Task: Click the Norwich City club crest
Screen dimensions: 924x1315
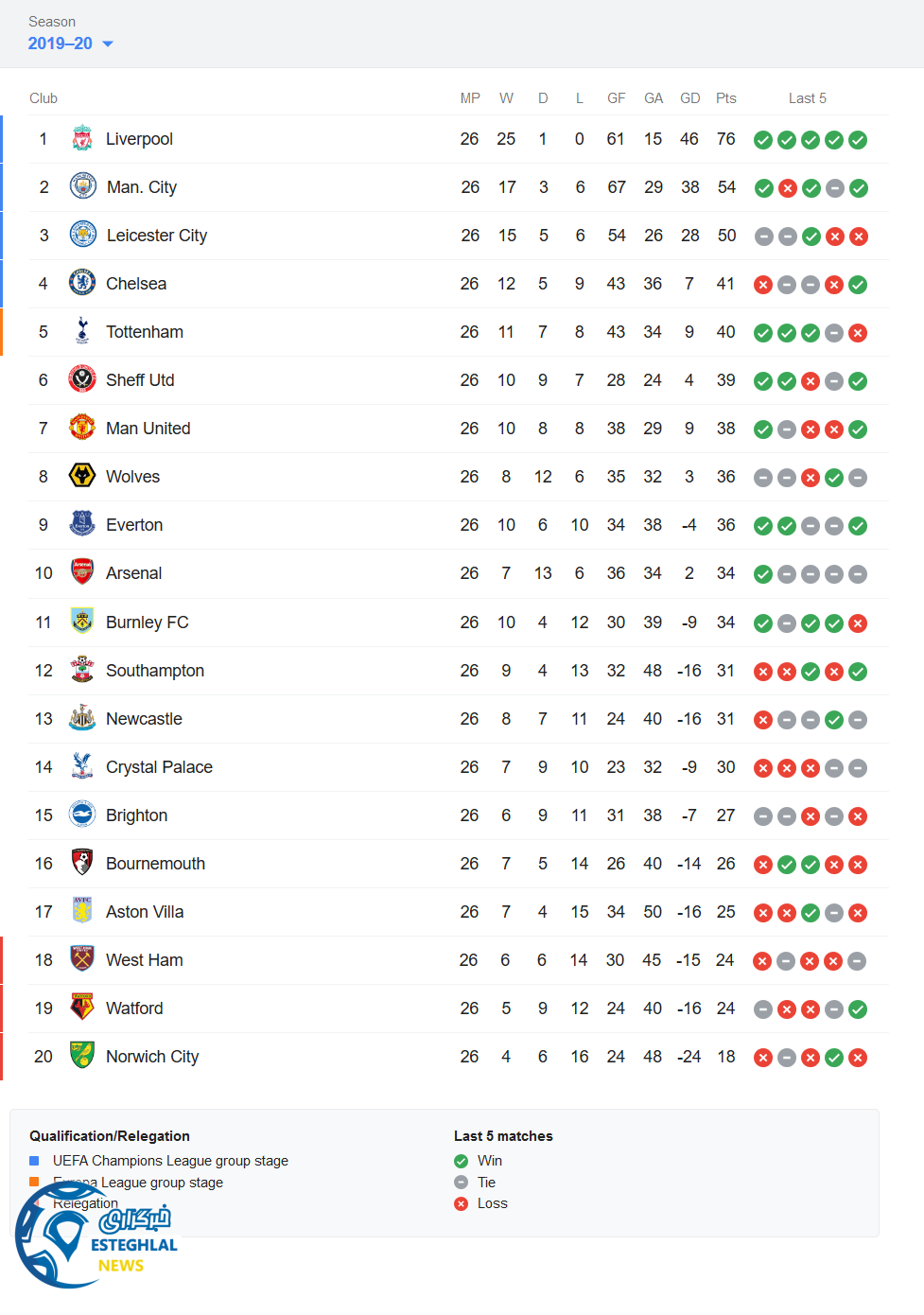Action: pyautogui.click(x=82, y=1056)
